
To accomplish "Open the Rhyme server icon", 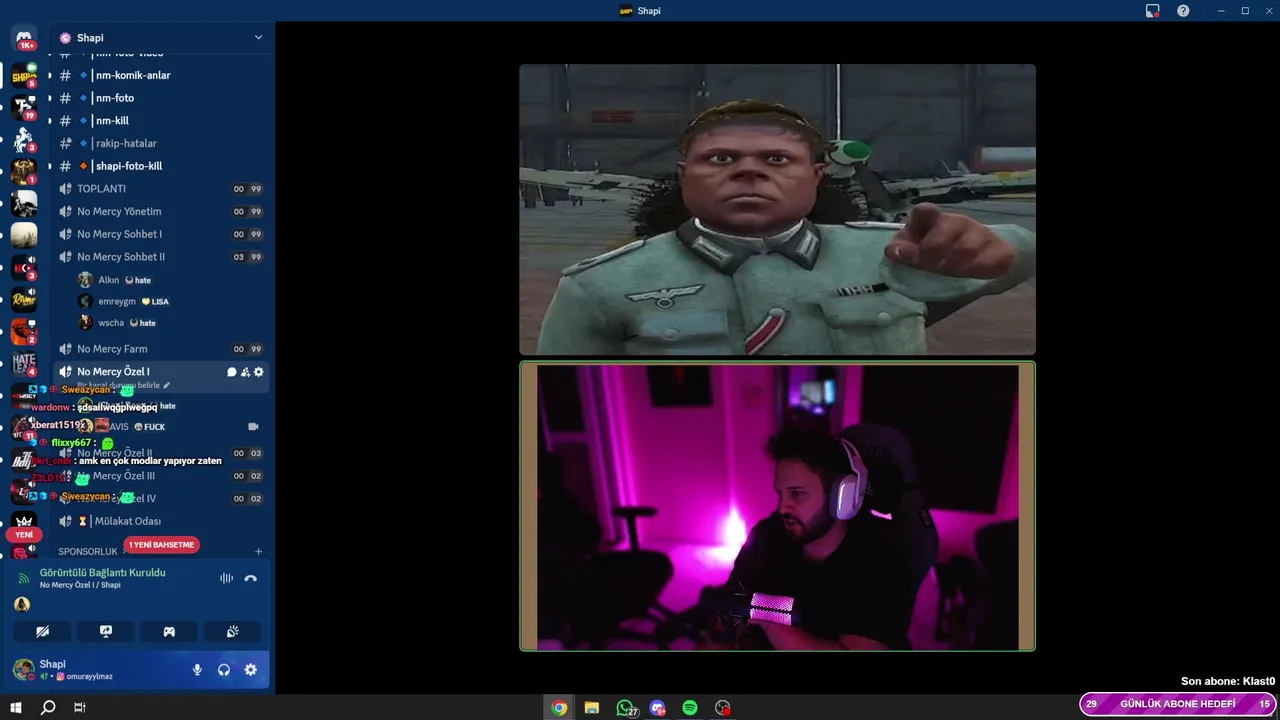I will coord(24,300).
